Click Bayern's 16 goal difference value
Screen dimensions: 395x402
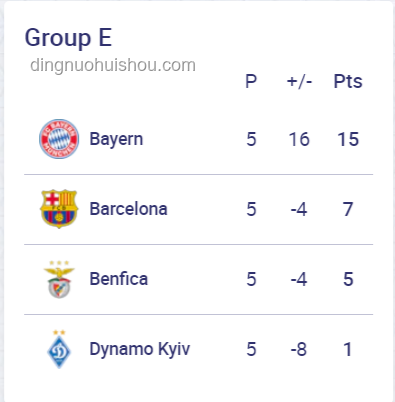[x=299, y=139]
